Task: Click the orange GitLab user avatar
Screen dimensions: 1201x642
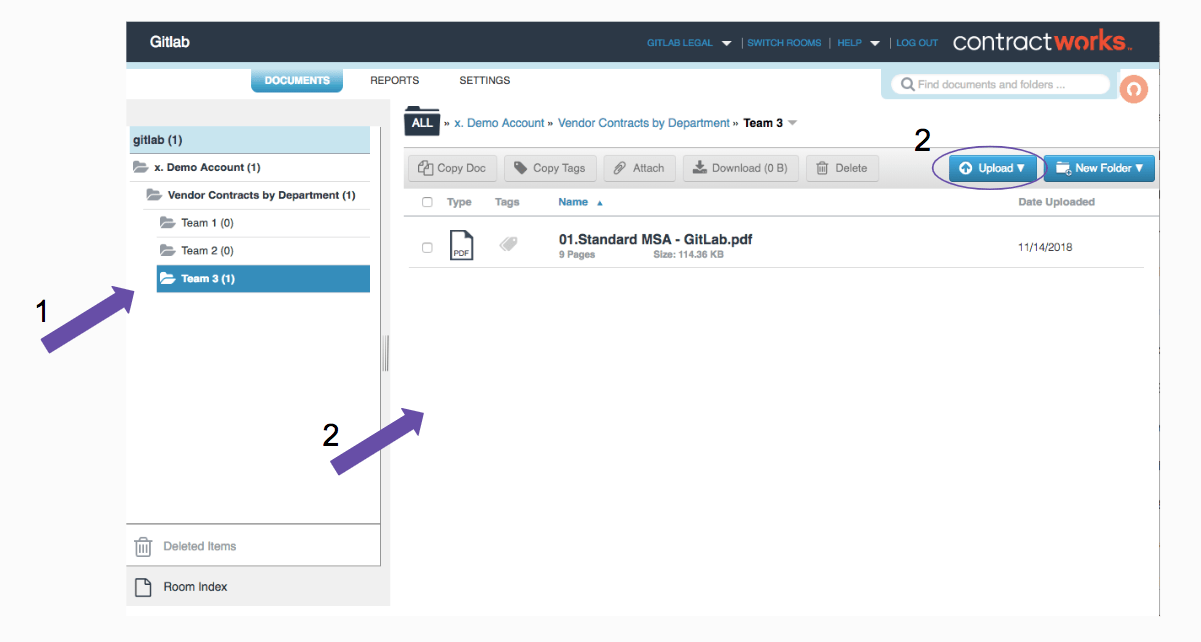Action: pos(1133,89)
